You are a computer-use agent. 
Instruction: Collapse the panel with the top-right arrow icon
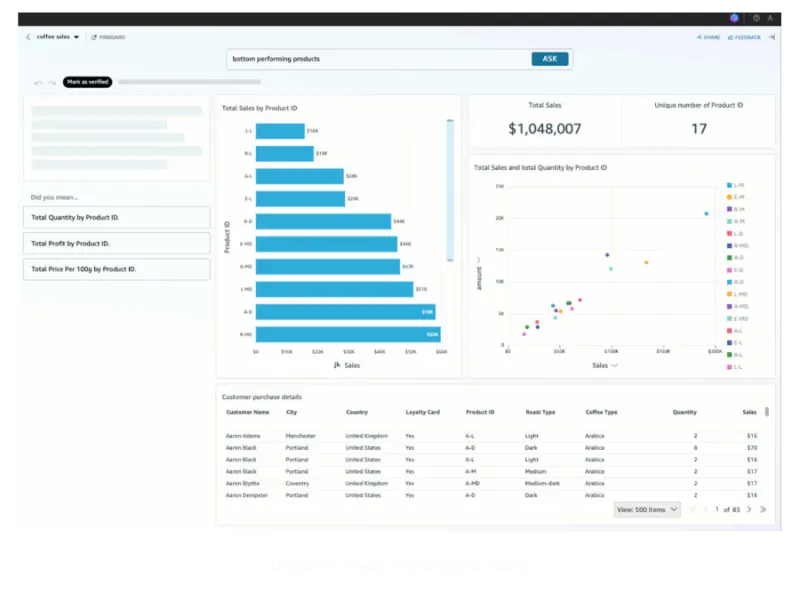(x=772, y=37)
